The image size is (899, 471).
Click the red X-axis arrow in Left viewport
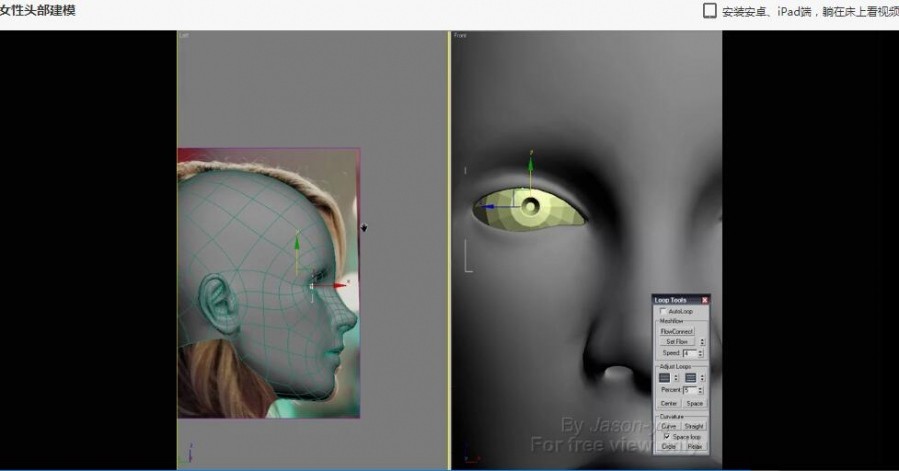coord(340,285)
